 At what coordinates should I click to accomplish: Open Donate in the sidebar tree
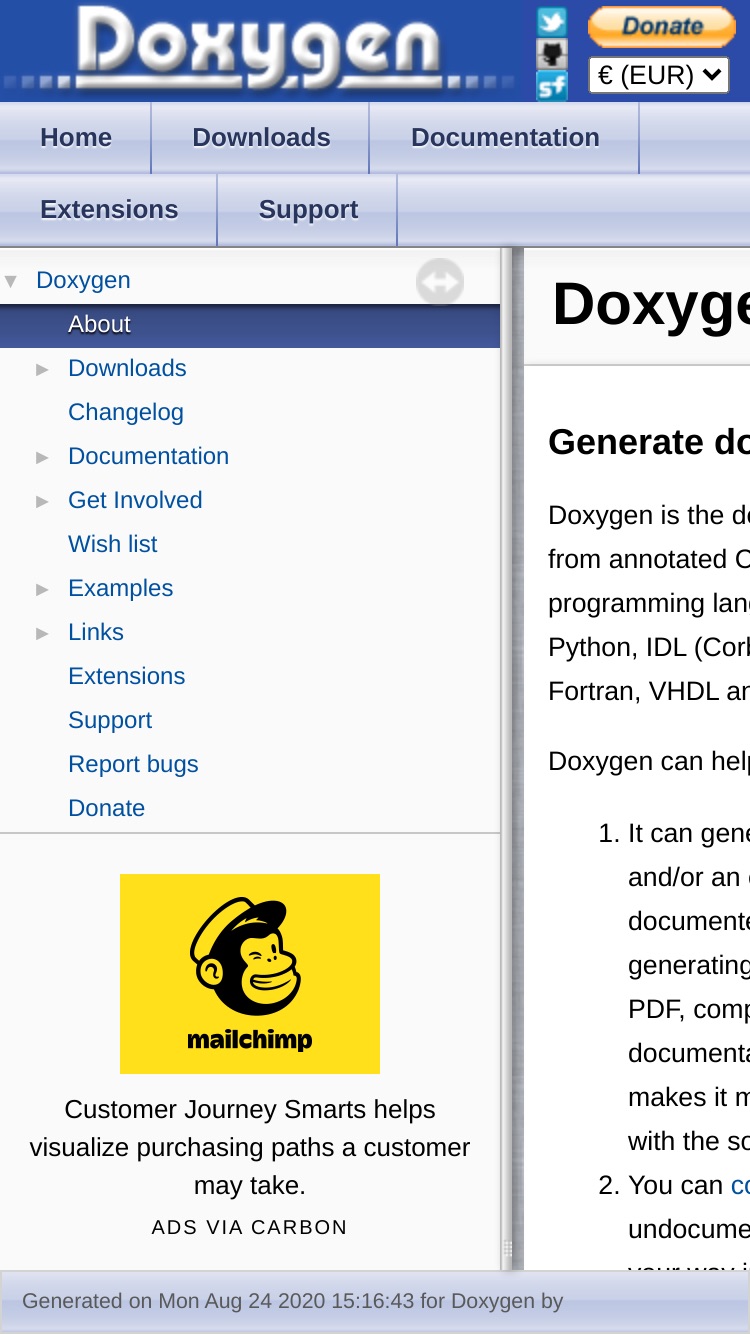point(106,808)
